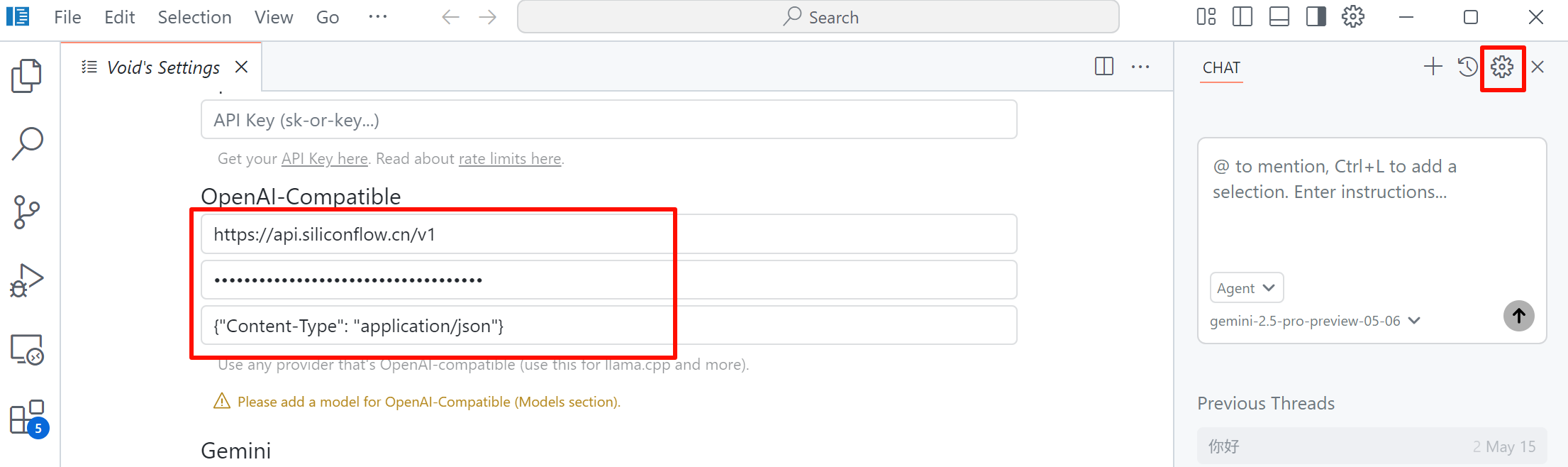The image size is (1568, 467).
Task: Open the Search view in activity bar
Action: click(x=27, y=143)
